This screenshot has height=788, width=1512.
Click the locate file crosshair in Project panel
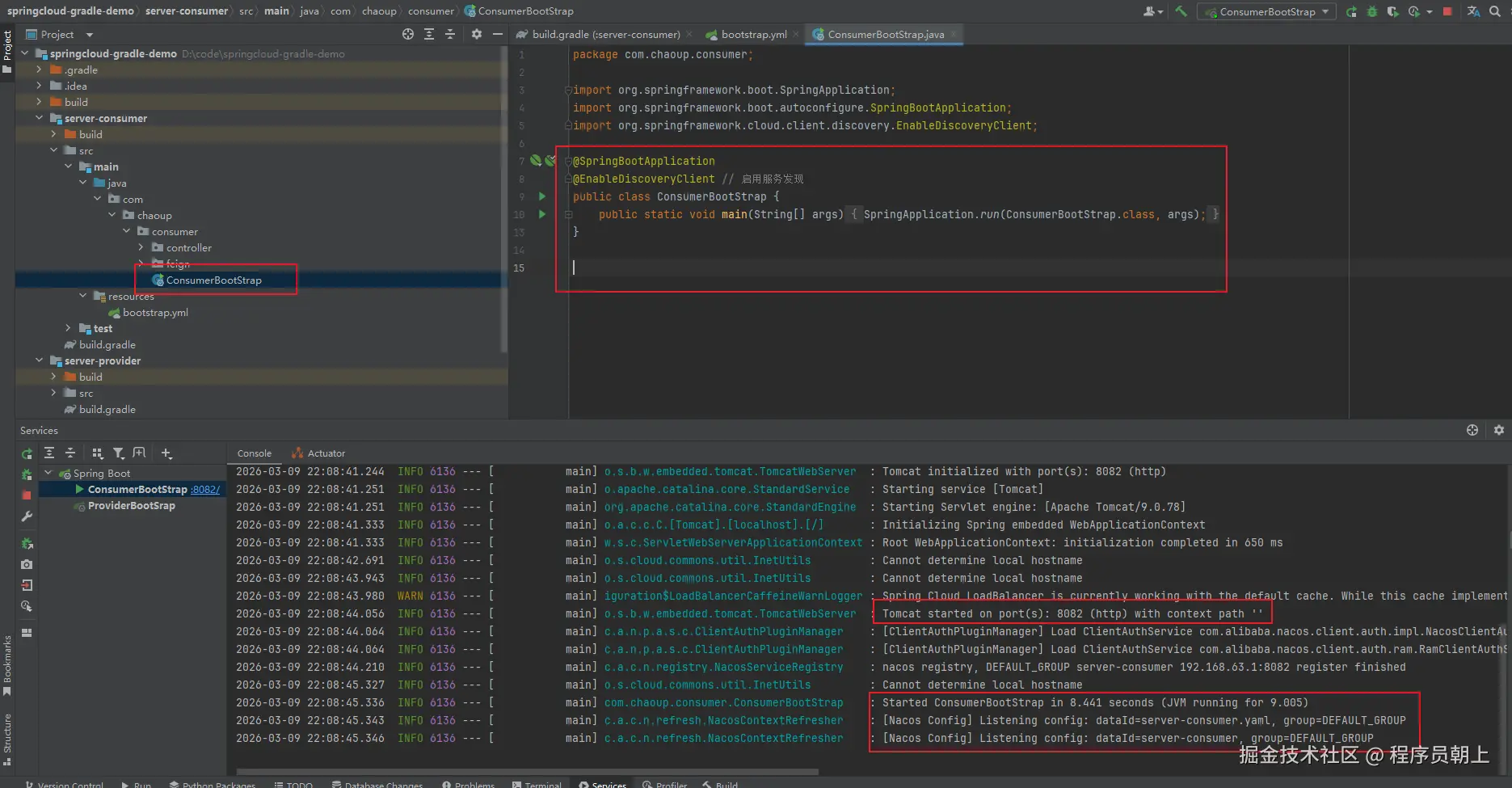coord(408,34)
